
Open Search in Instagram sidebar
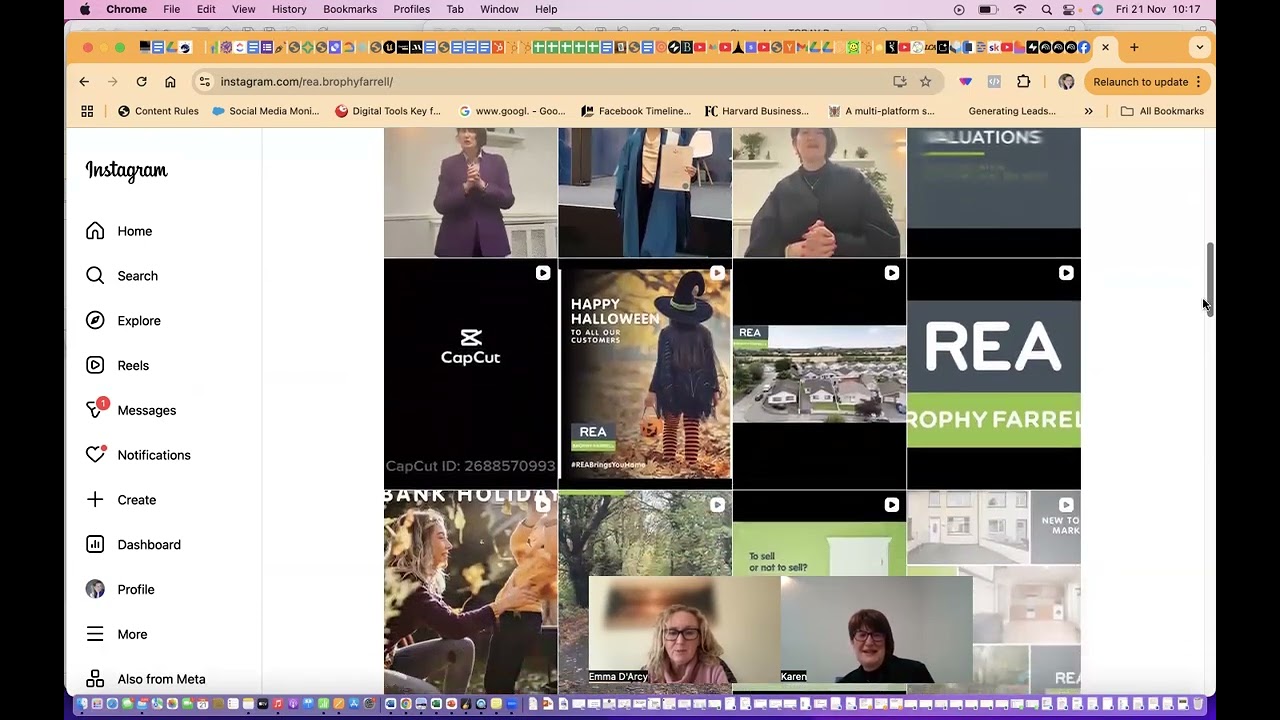[x=121, y=276]
